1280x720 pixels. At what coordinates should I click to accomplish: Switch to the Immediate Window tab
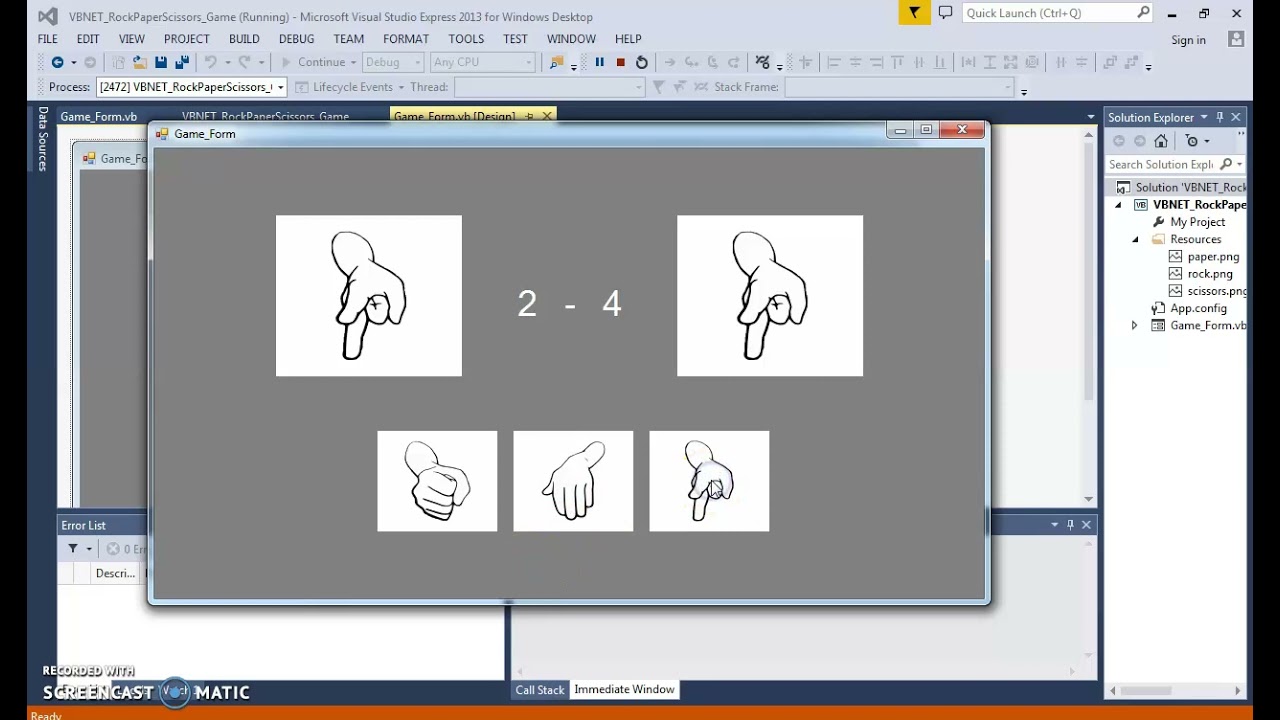624,690
